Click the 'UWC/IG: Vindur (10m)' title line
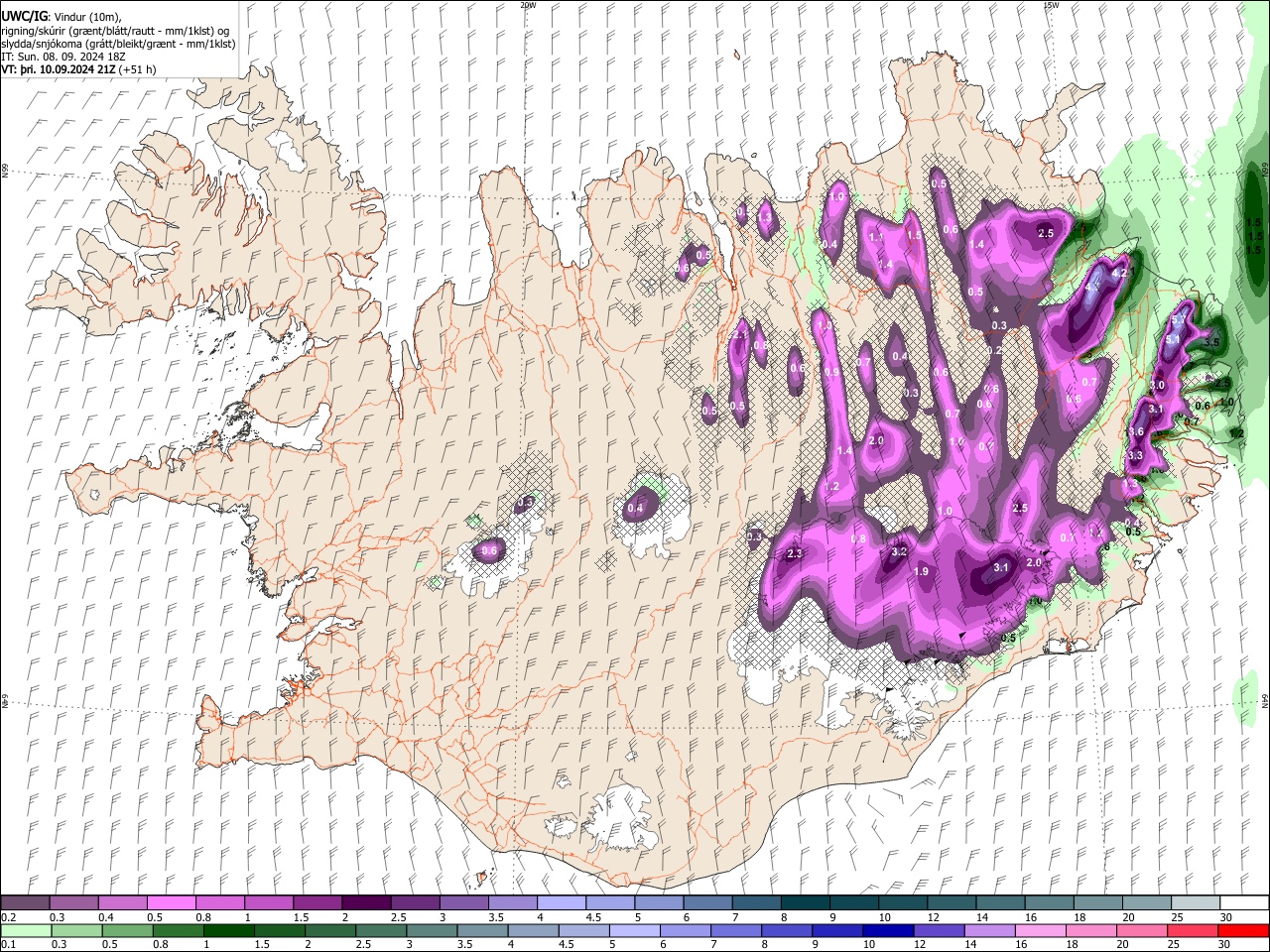 point(62,17)
